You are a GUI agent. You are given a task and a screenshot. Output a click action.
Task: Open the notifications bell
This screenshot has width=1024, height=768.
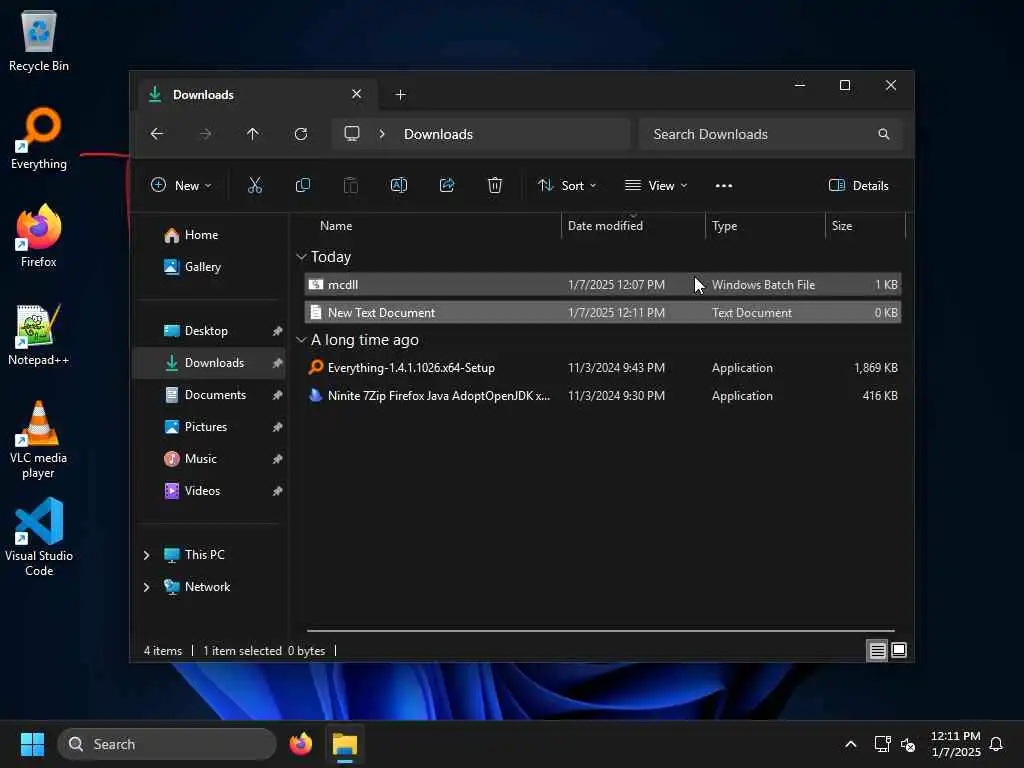tap(997, 744)
